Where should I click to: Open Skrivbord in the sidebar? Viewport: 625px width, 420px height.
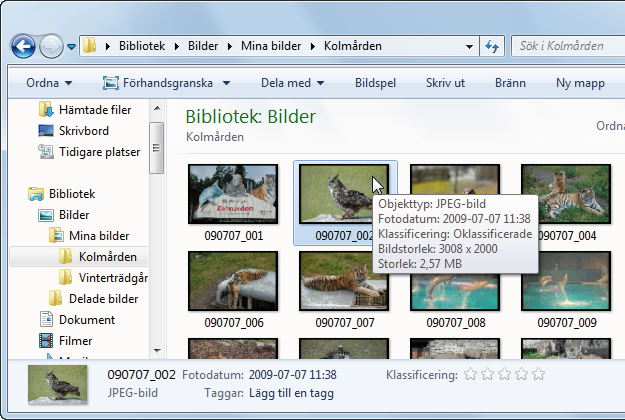[84, 131]
